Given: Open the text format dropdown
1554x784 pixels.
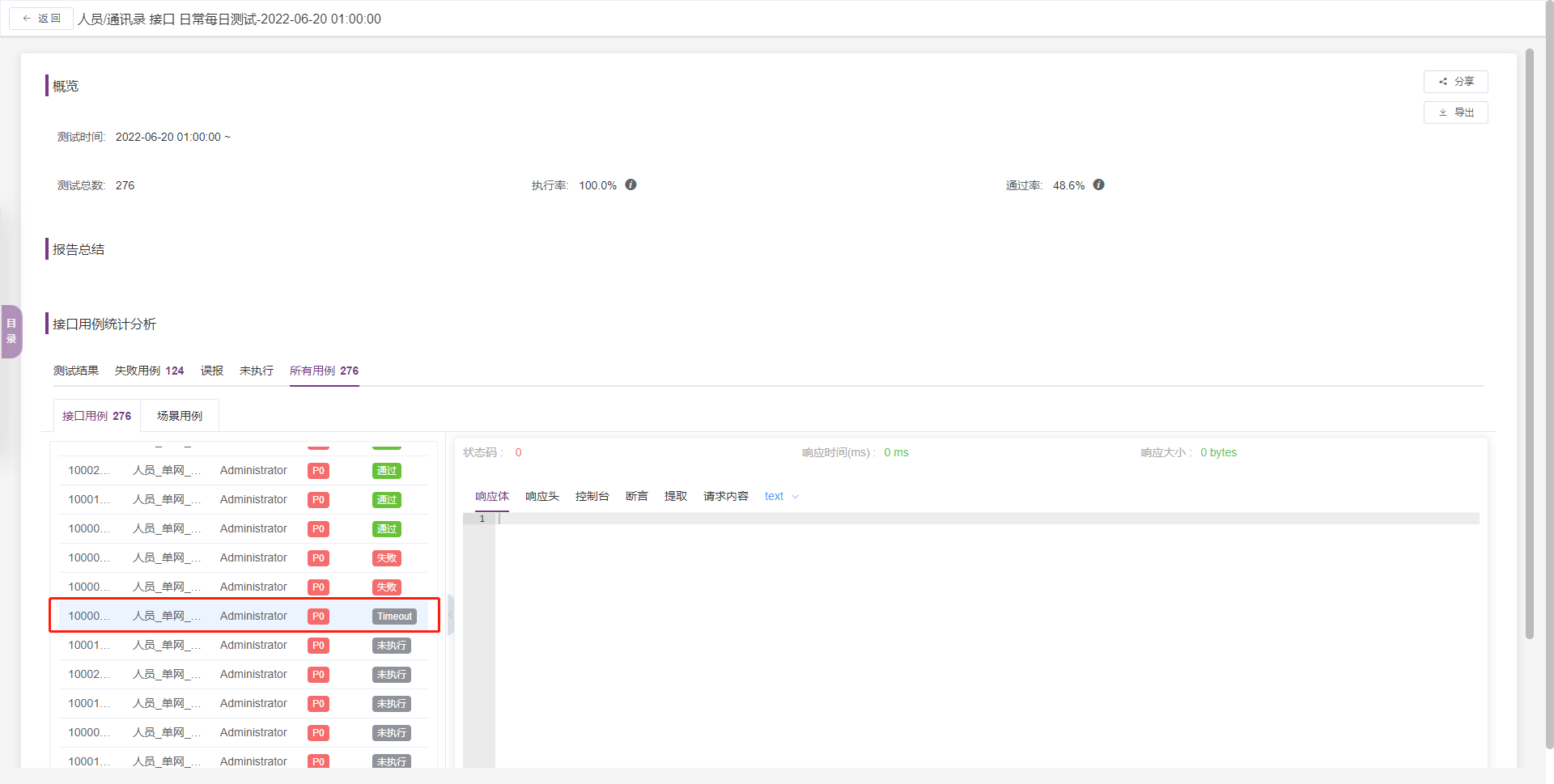Looking at the screenshot, I should 782,497.
